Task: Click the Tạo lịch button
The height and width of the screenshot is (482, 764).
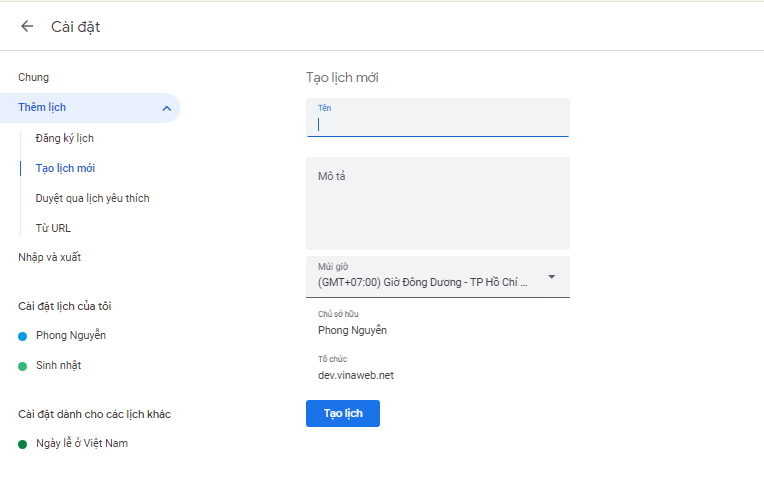Action: point(342,413)
